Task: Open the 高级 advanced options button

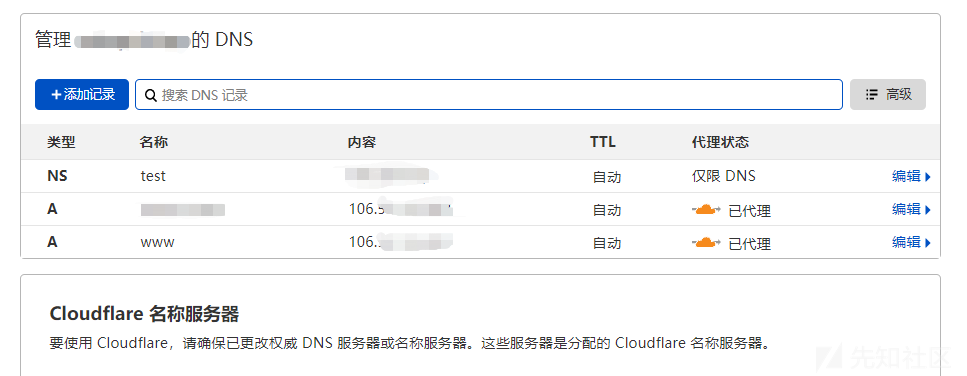Action: (x=887, y=94)
